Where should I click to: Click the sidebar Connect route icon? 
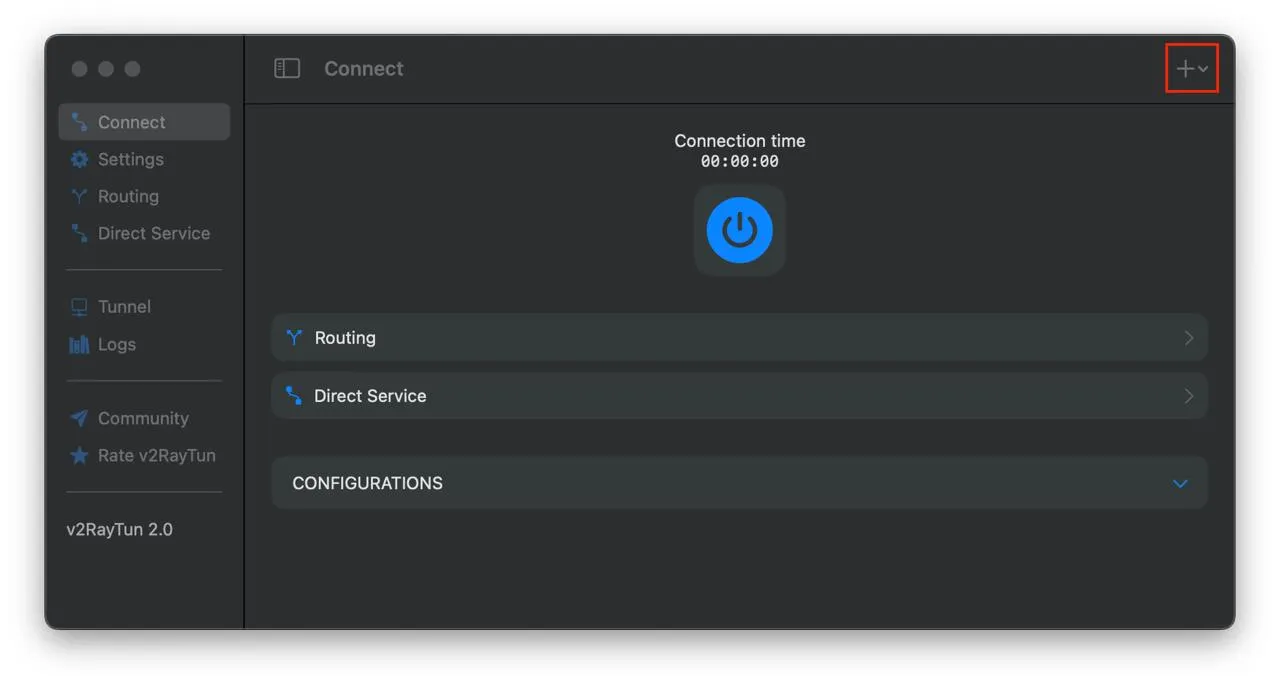coord(79,122)
